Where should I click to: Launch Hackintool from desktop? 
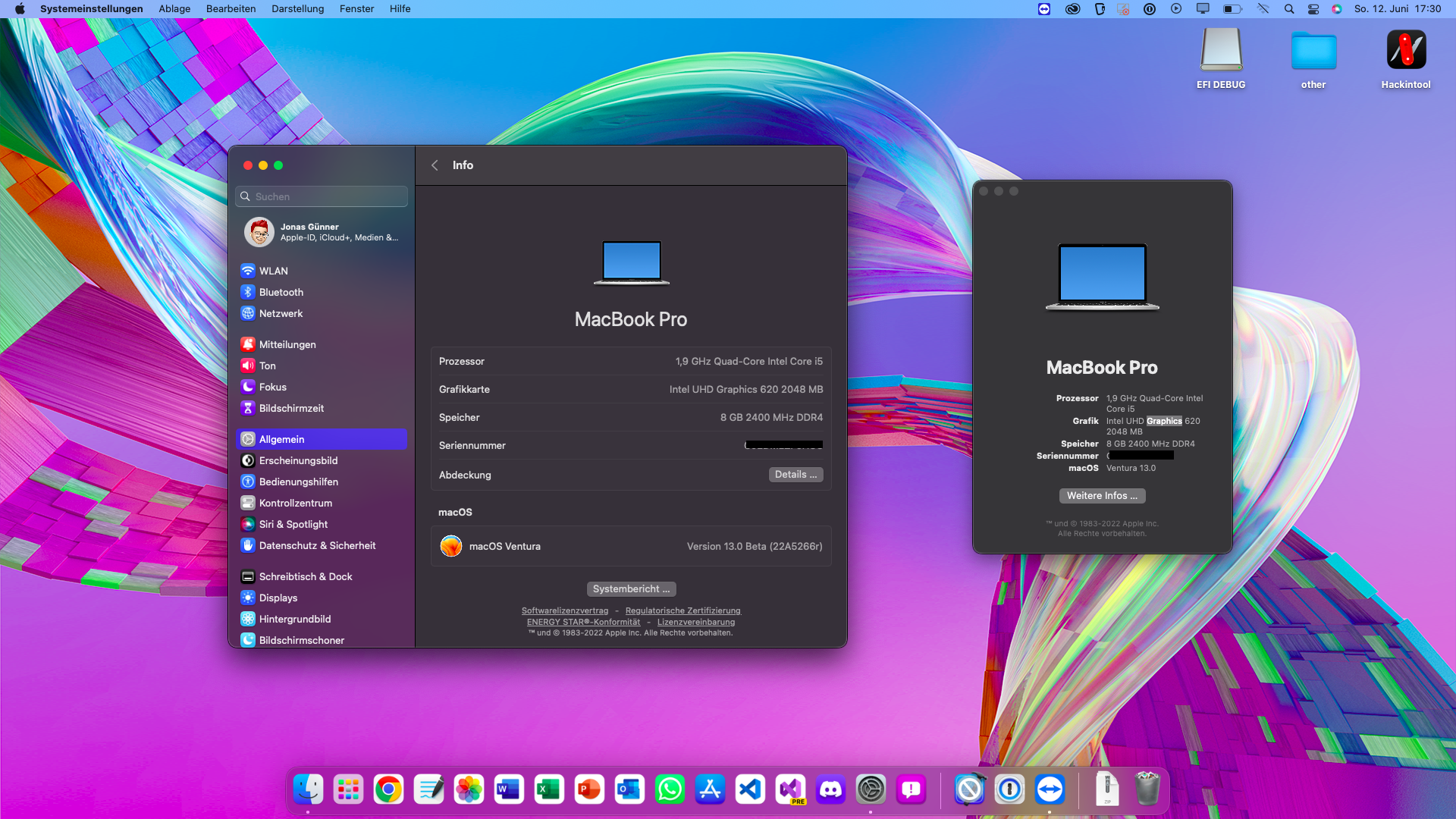point(1406,59)
